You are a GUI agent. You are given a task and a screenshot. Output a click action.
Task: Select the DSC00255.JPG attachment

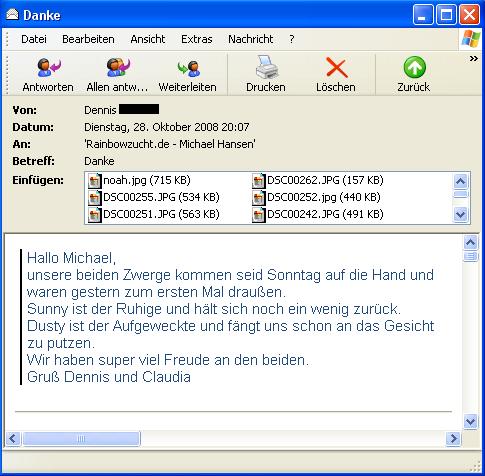pyautogui.click(x=154, y=197)
